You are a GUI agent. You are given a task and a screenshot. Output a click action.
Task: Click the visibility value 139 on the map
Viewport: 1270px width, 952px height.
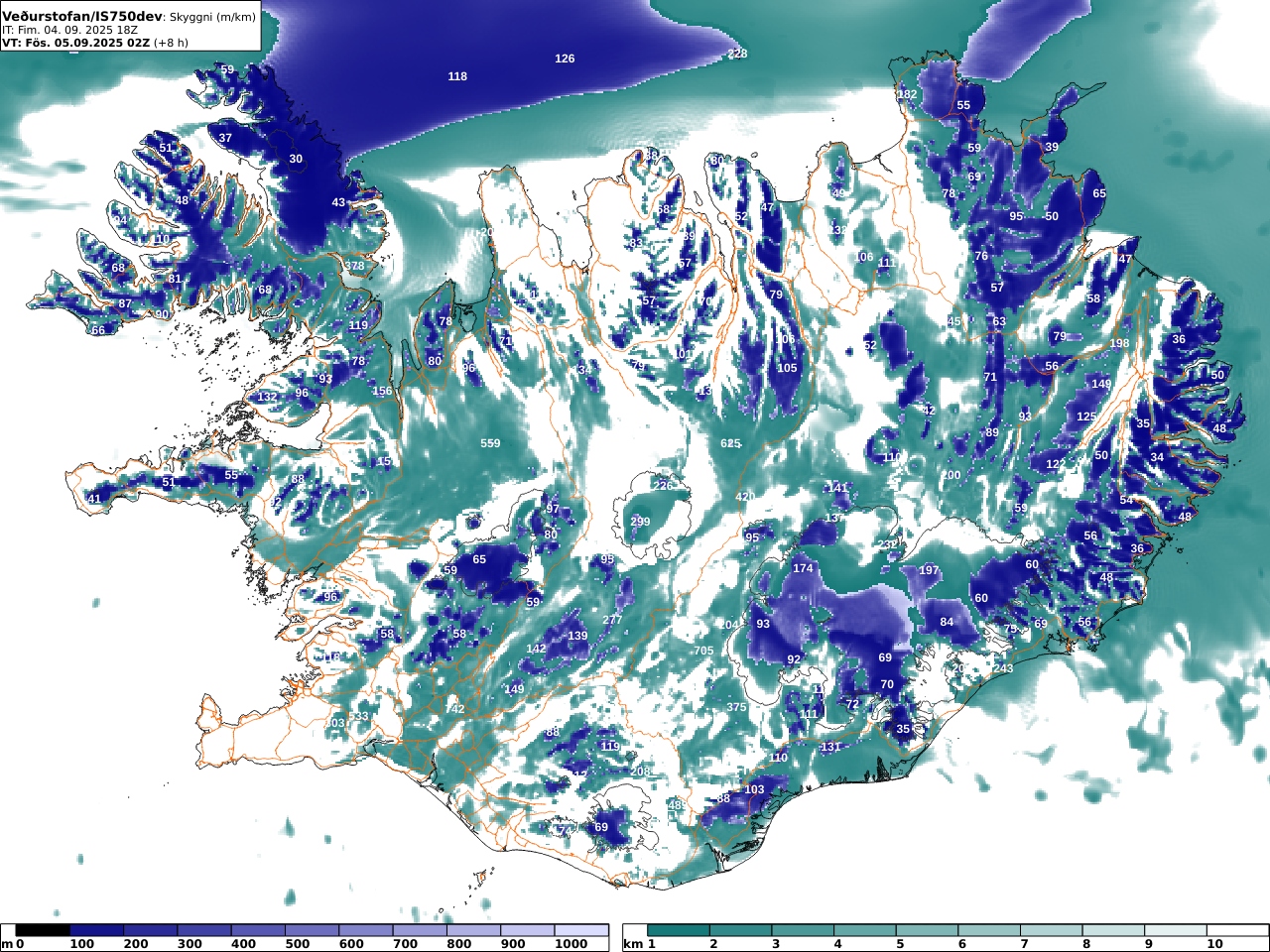pos(577,636)
